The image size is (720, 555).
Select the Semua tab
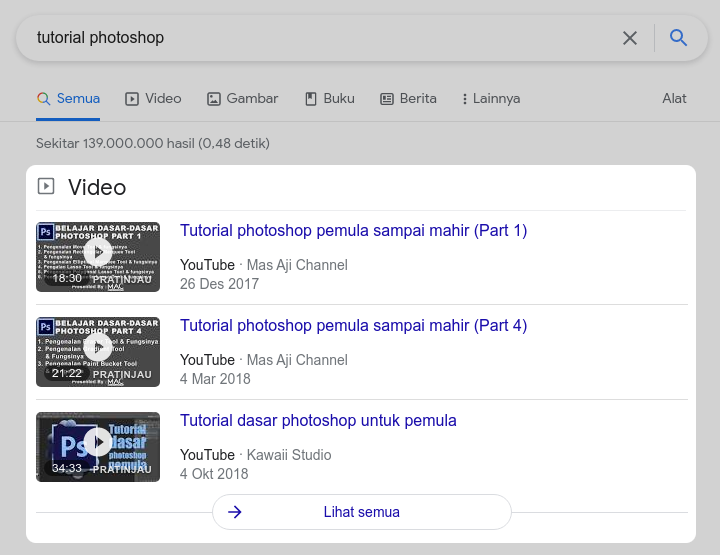pyautogui.click(x=68, y=99)
